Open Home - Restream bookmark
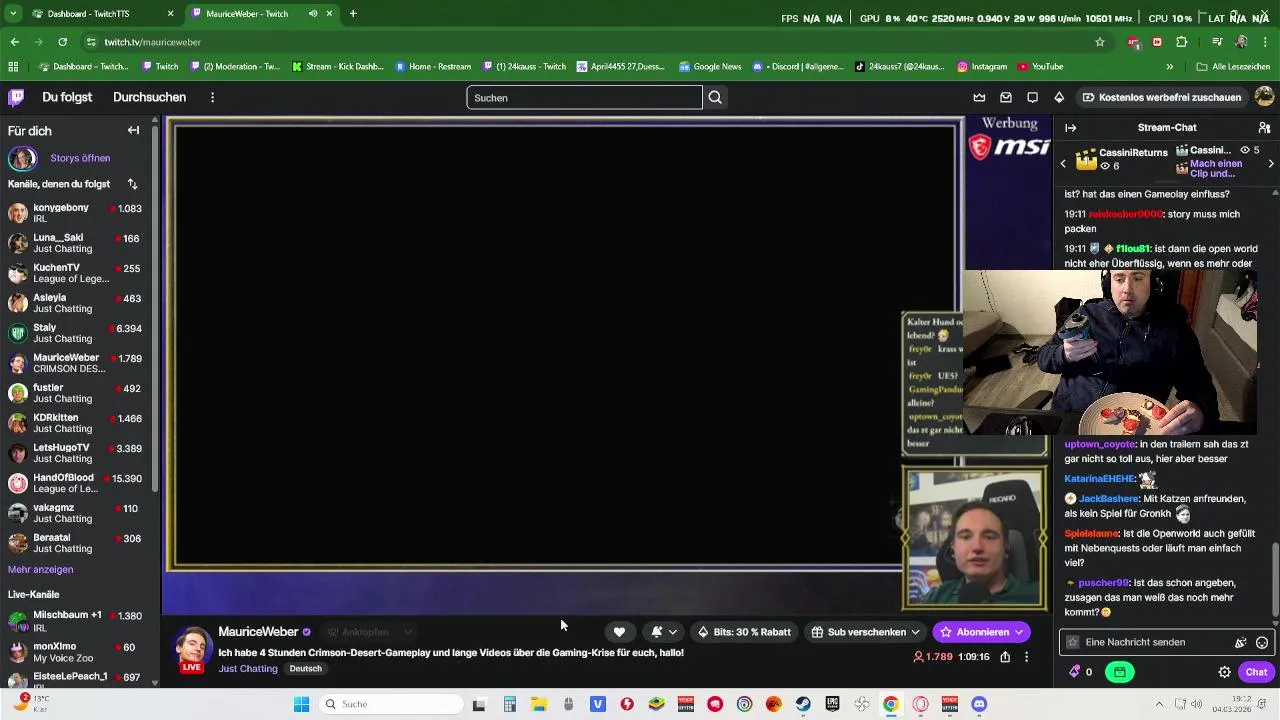 click(433, 66)
